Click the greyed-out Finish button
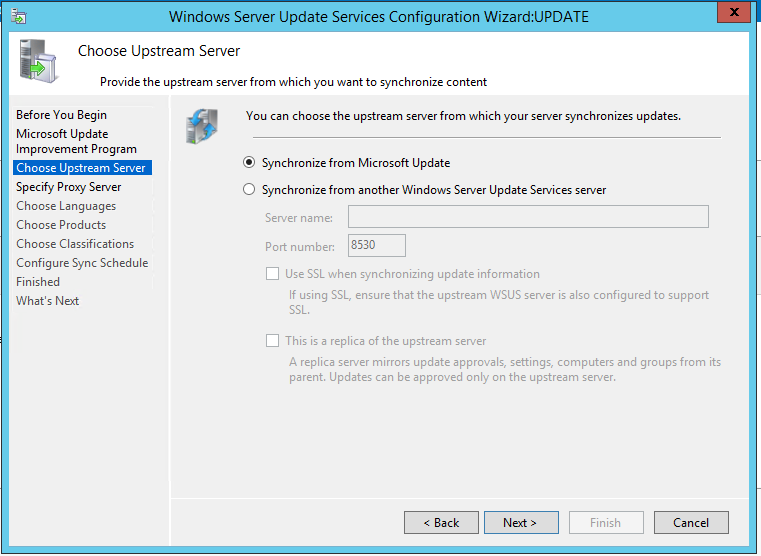Image resolution: width=761 pixels, height=556 pixels. (x=606, y=523)
